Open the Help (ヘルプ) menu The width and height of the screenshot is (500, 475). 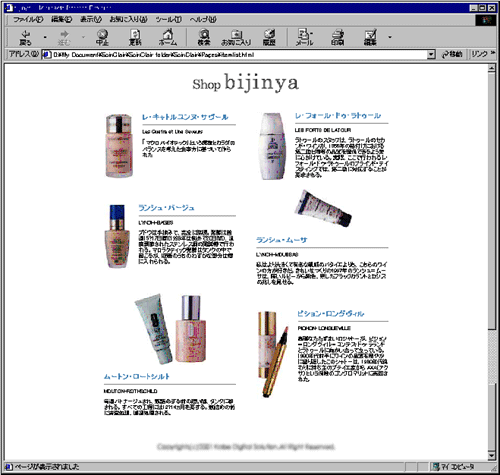coord(203,19)
